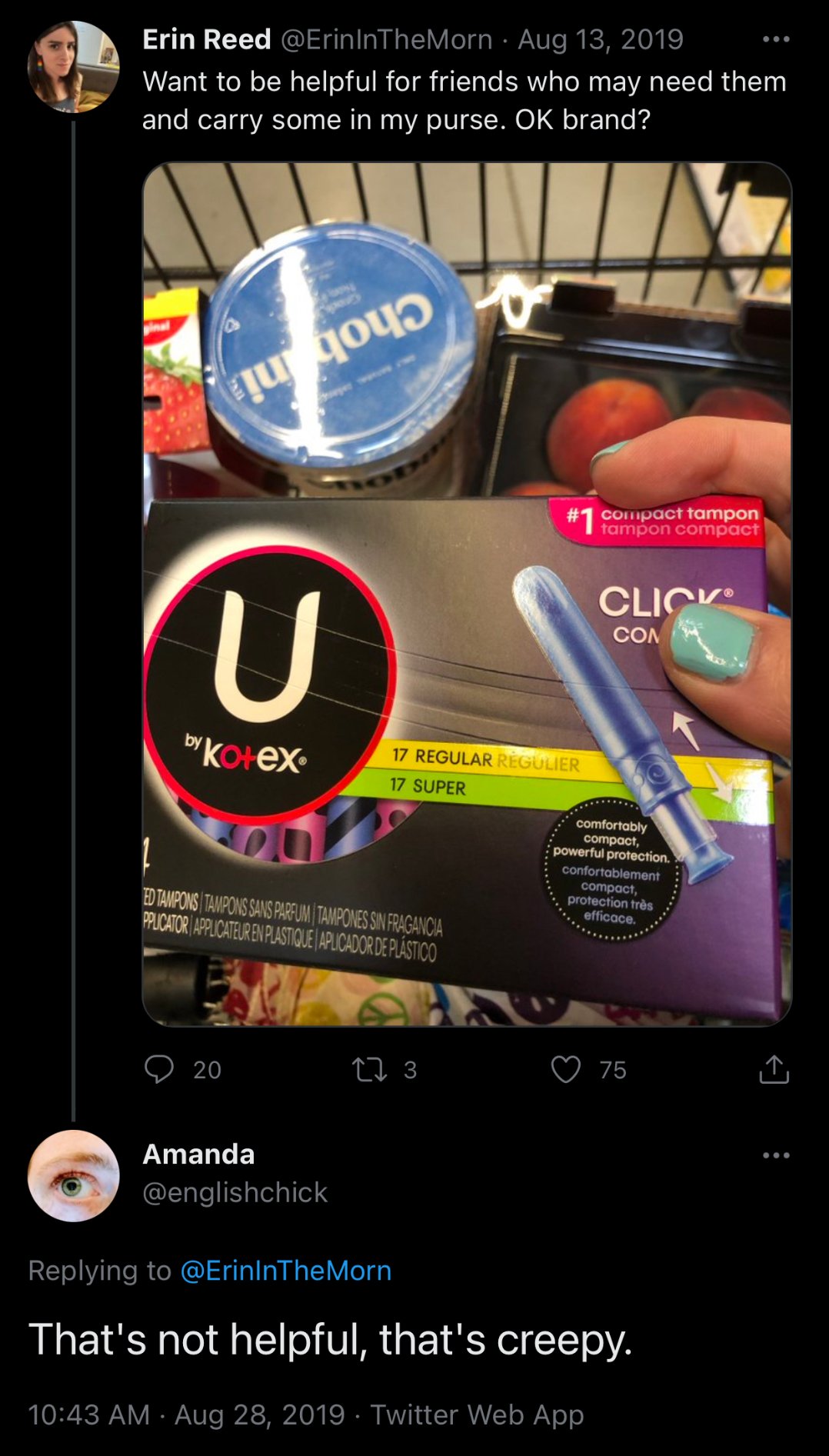
Task: Click the Twitter Web App source label
Action: pyautogui.click(x=477, y=1414)
